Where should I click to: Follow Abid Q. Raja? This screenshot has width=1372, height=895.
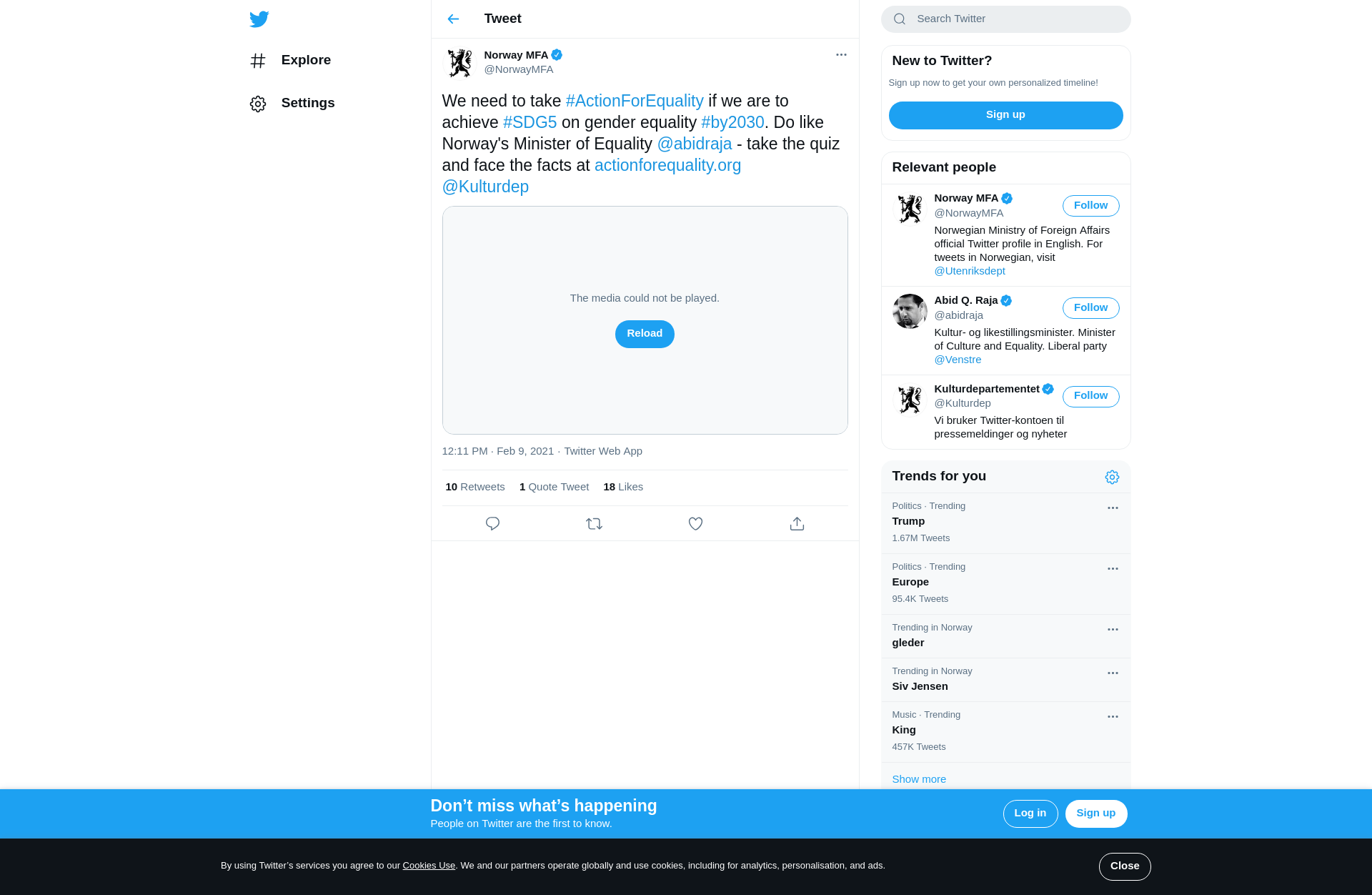point(1090,308)
